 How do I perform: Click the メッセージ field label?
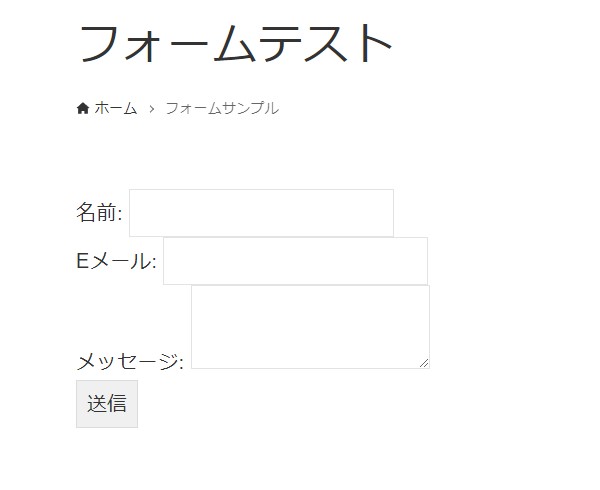pyautogui.click(x=130, y=361)
